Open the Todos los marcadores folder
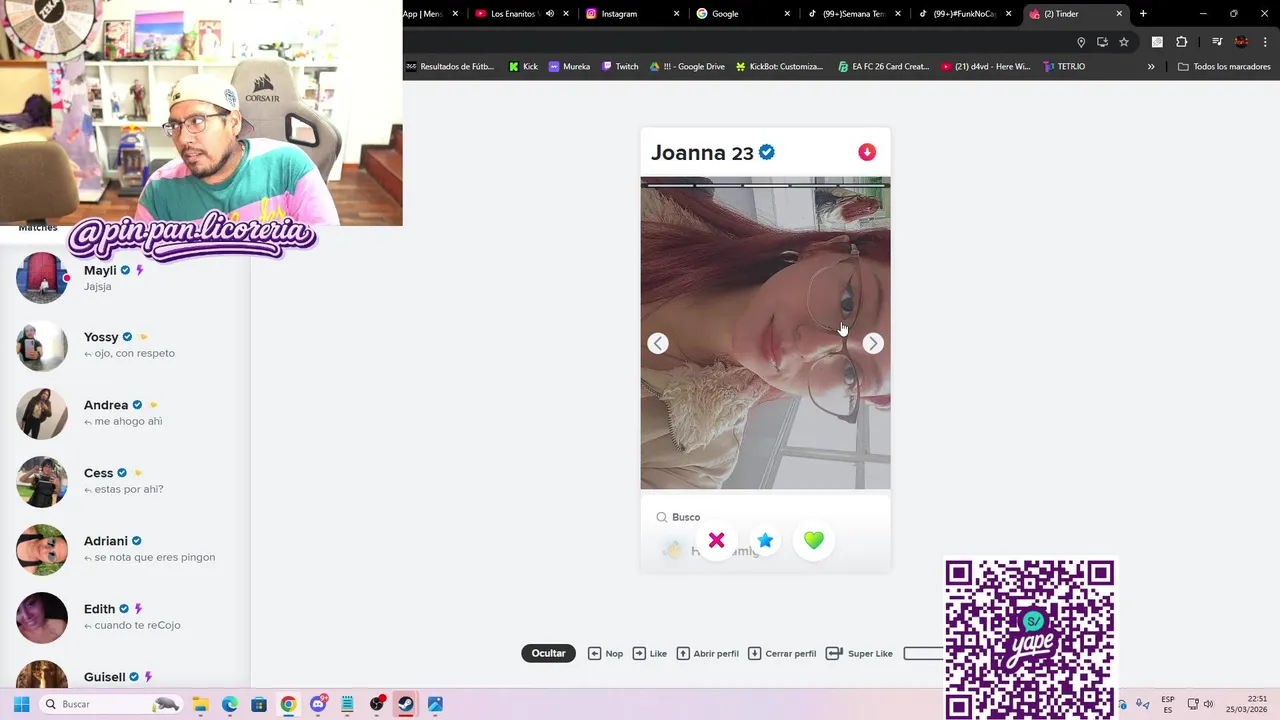Viewport: 1280px width, 720px height. pos(1224,67)
